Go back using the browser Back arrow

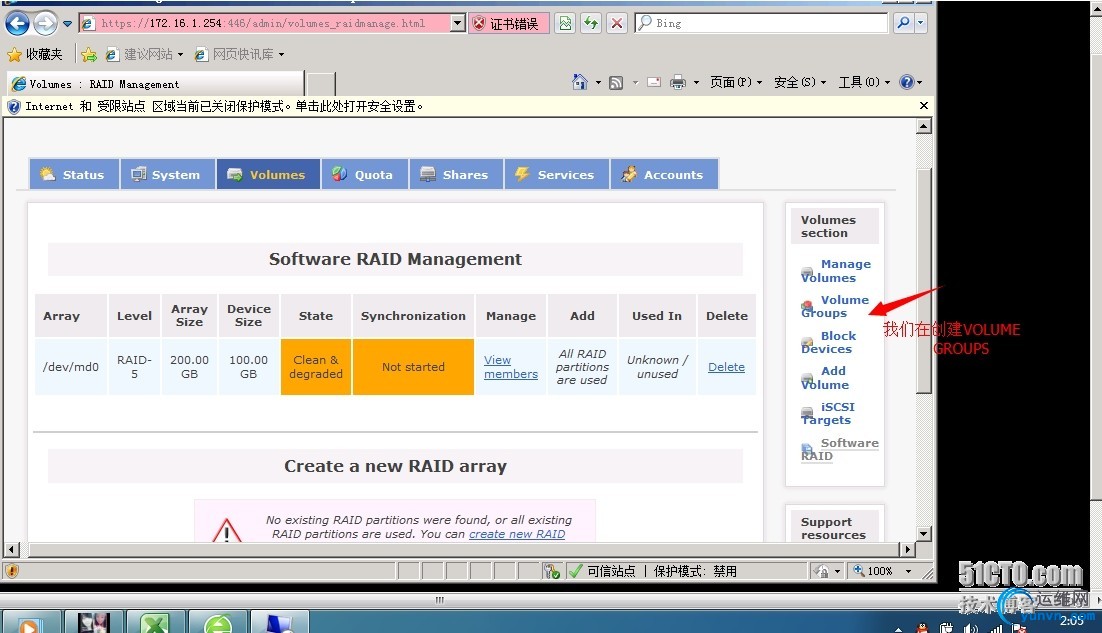tap(17, 23)
